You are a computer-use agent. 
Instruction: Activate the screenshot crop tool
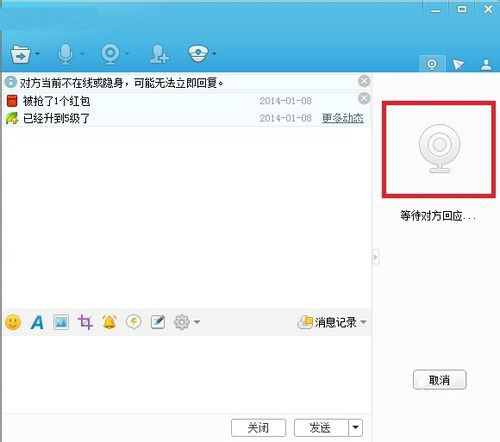85,322
